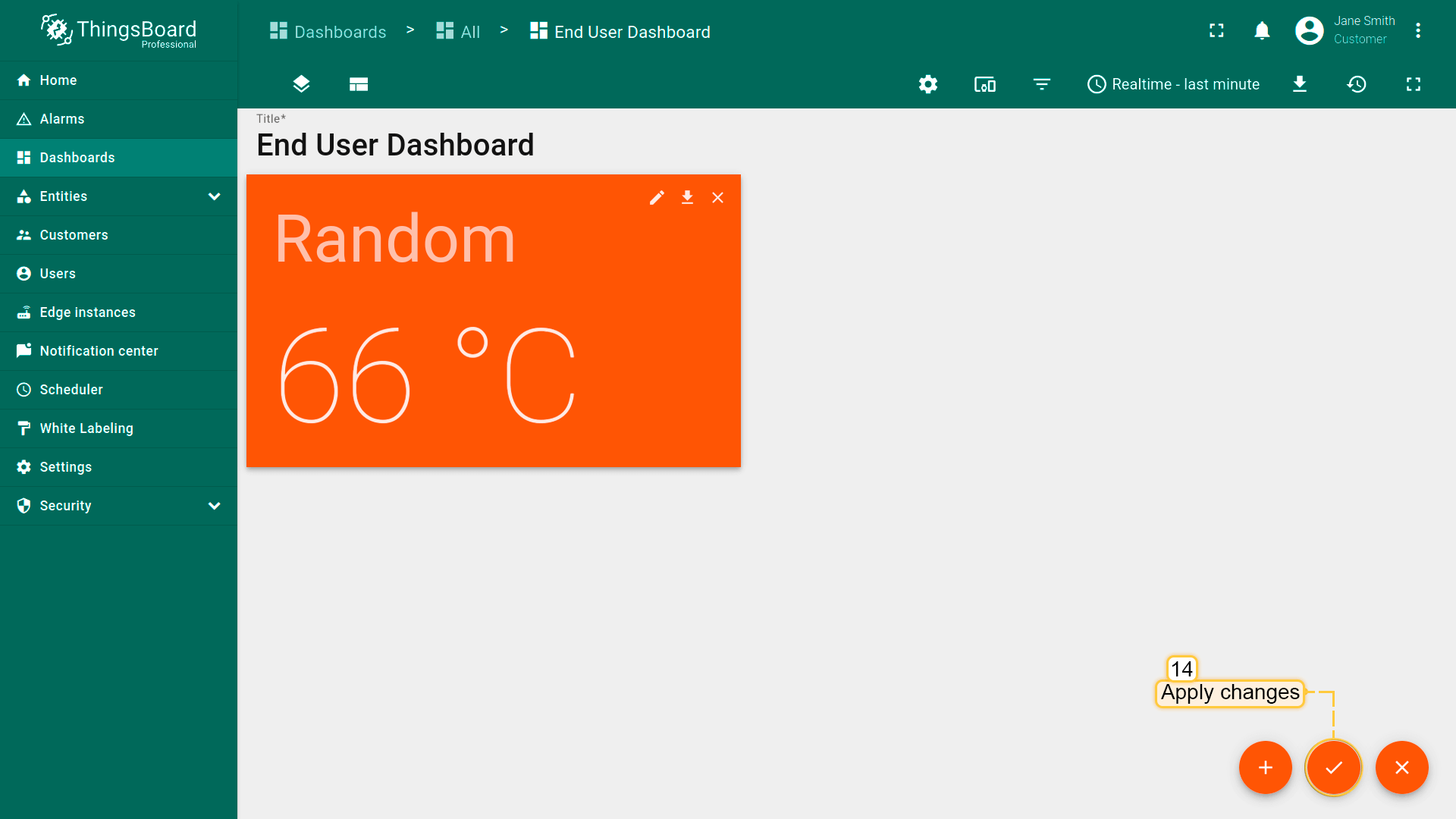Open version control history icon
1456x819 pixels.
(x=1356, y=84)
